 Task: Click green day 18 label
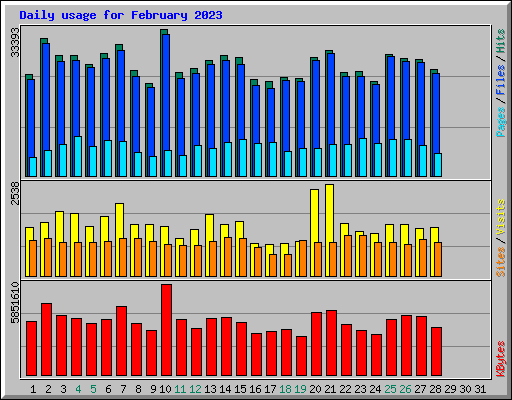pos(285,389)
